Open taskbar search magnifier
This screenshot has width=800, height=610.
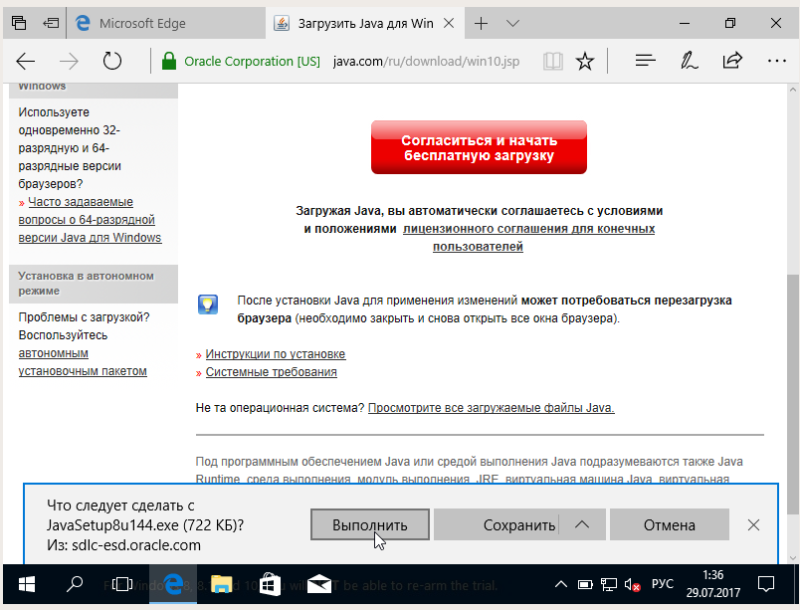pyautogui.click(x=74, y=583)
